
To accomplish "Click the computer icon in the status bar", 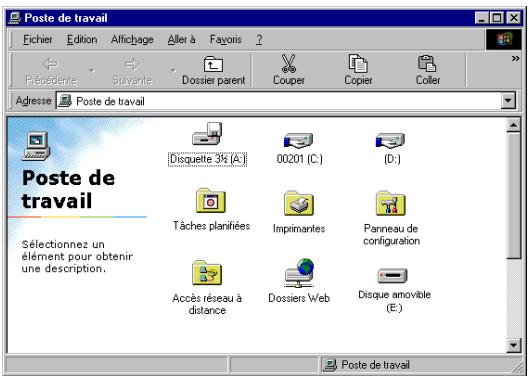I will tap(330, 365).
